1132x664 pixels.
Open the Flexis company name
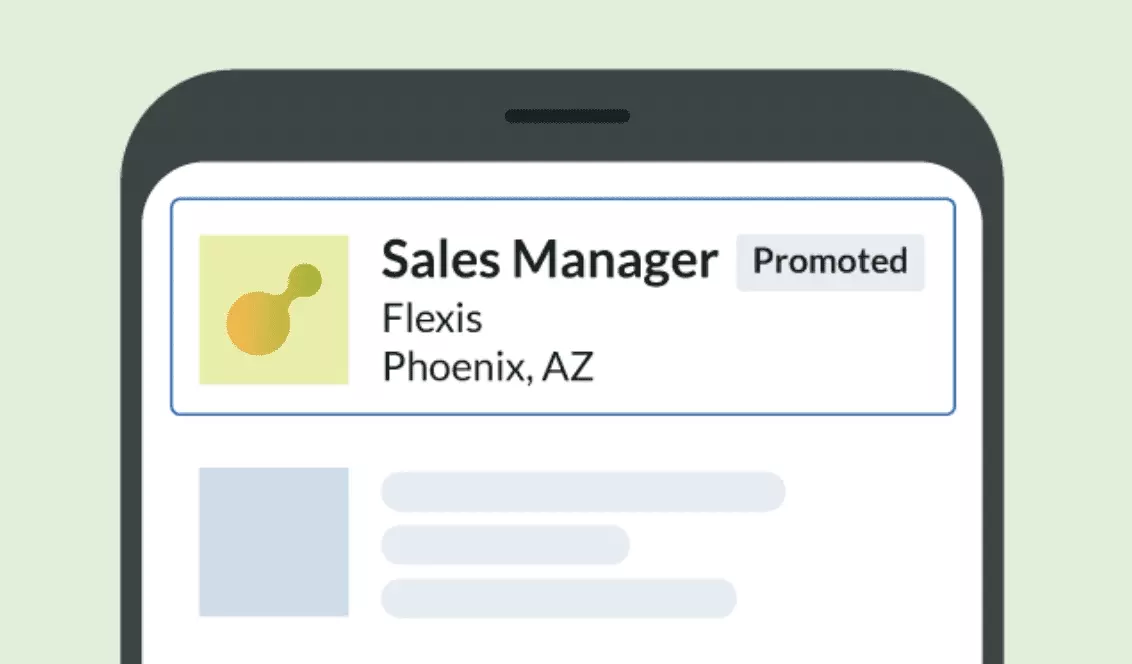(x=432, y=319)
